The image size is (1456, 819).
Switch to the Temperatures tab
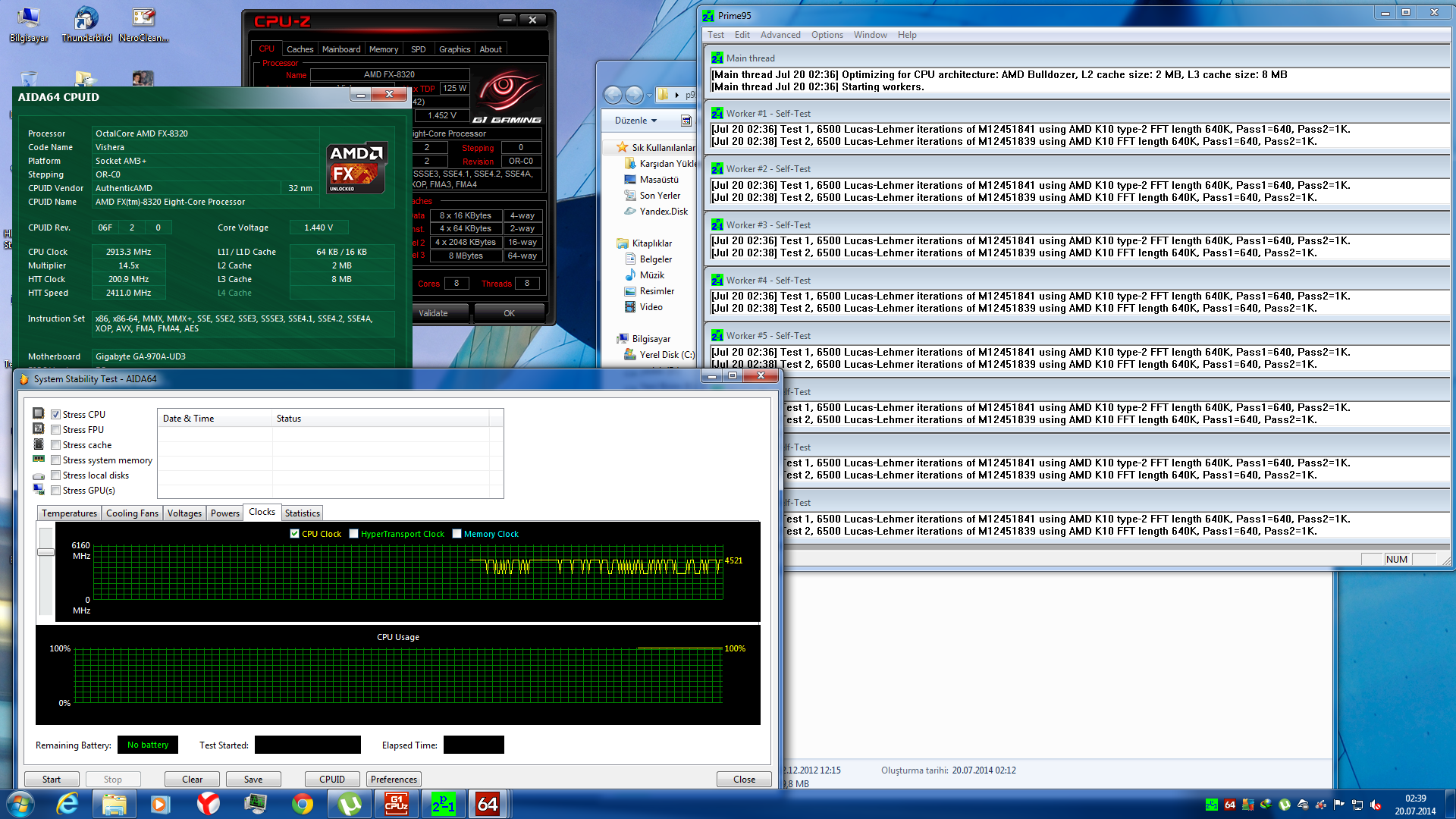(x=69, y=513)
